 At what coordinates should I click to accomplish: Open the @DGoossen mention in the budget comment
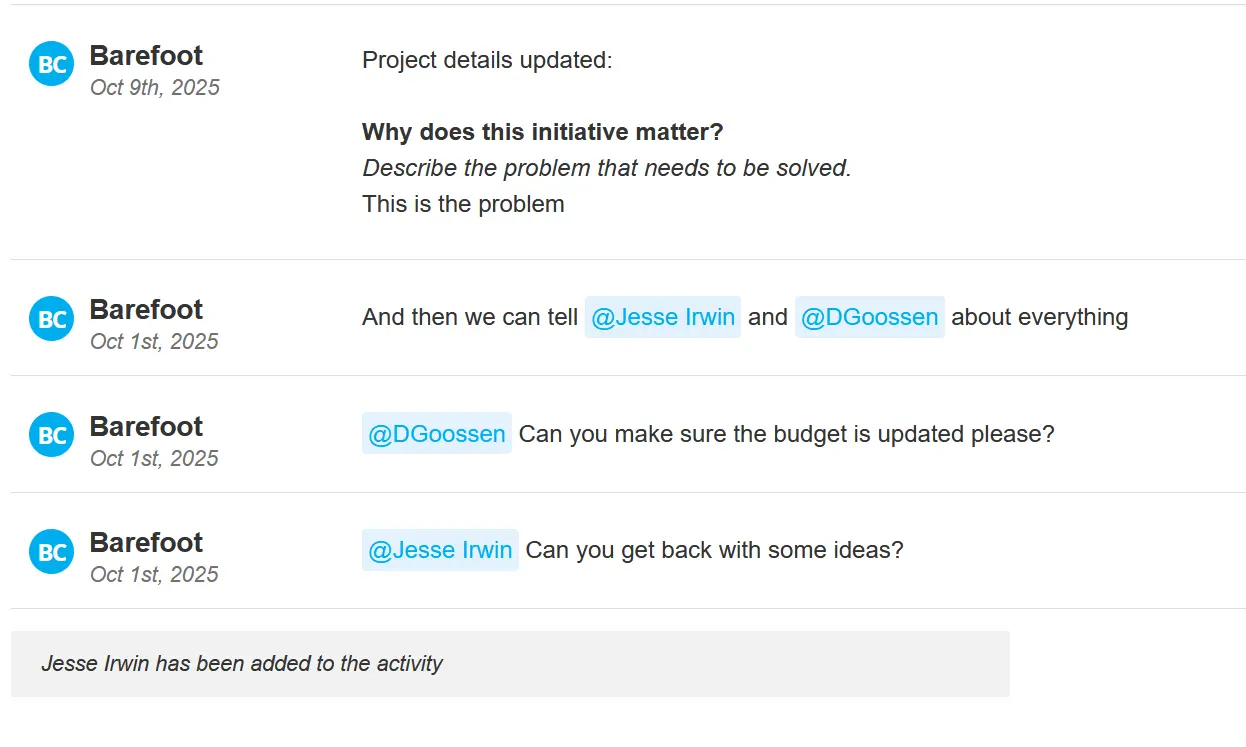coord(436,434)
